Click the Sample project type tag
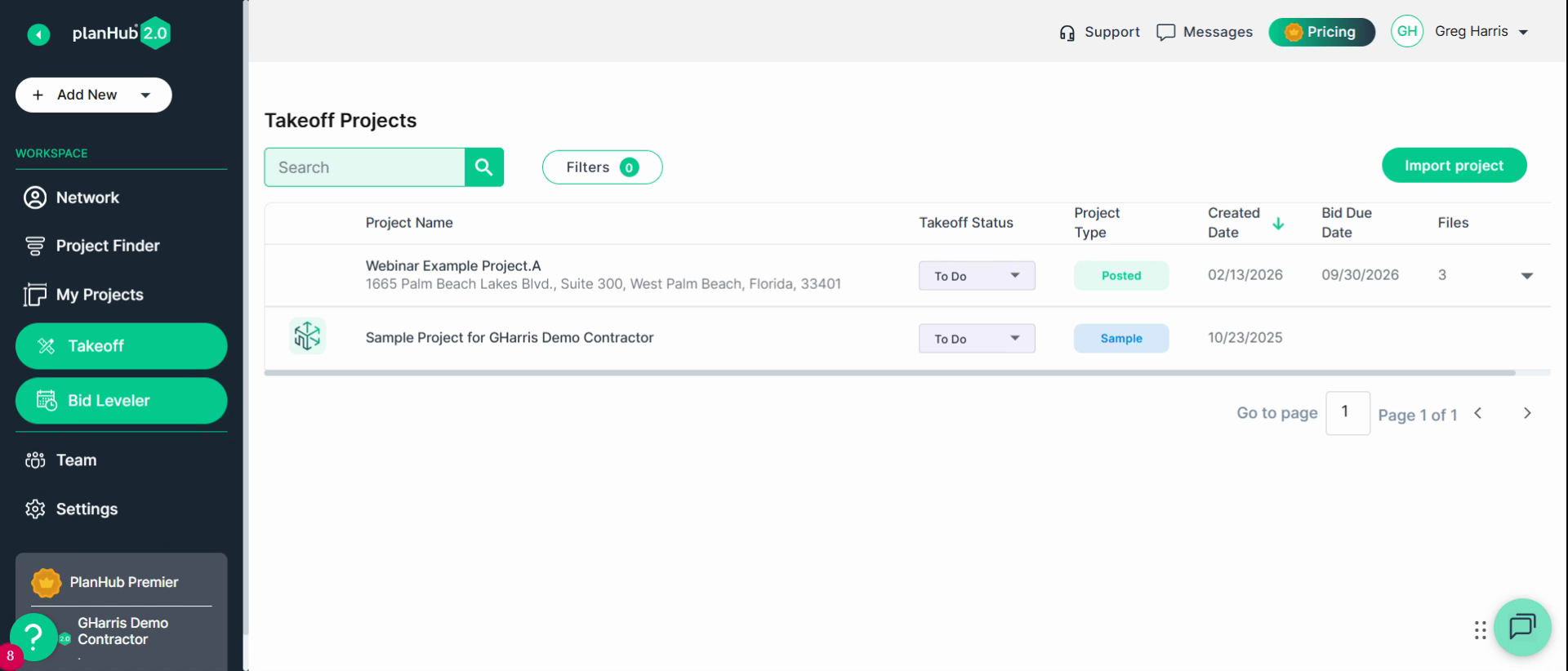 (x=1121, y=339)
